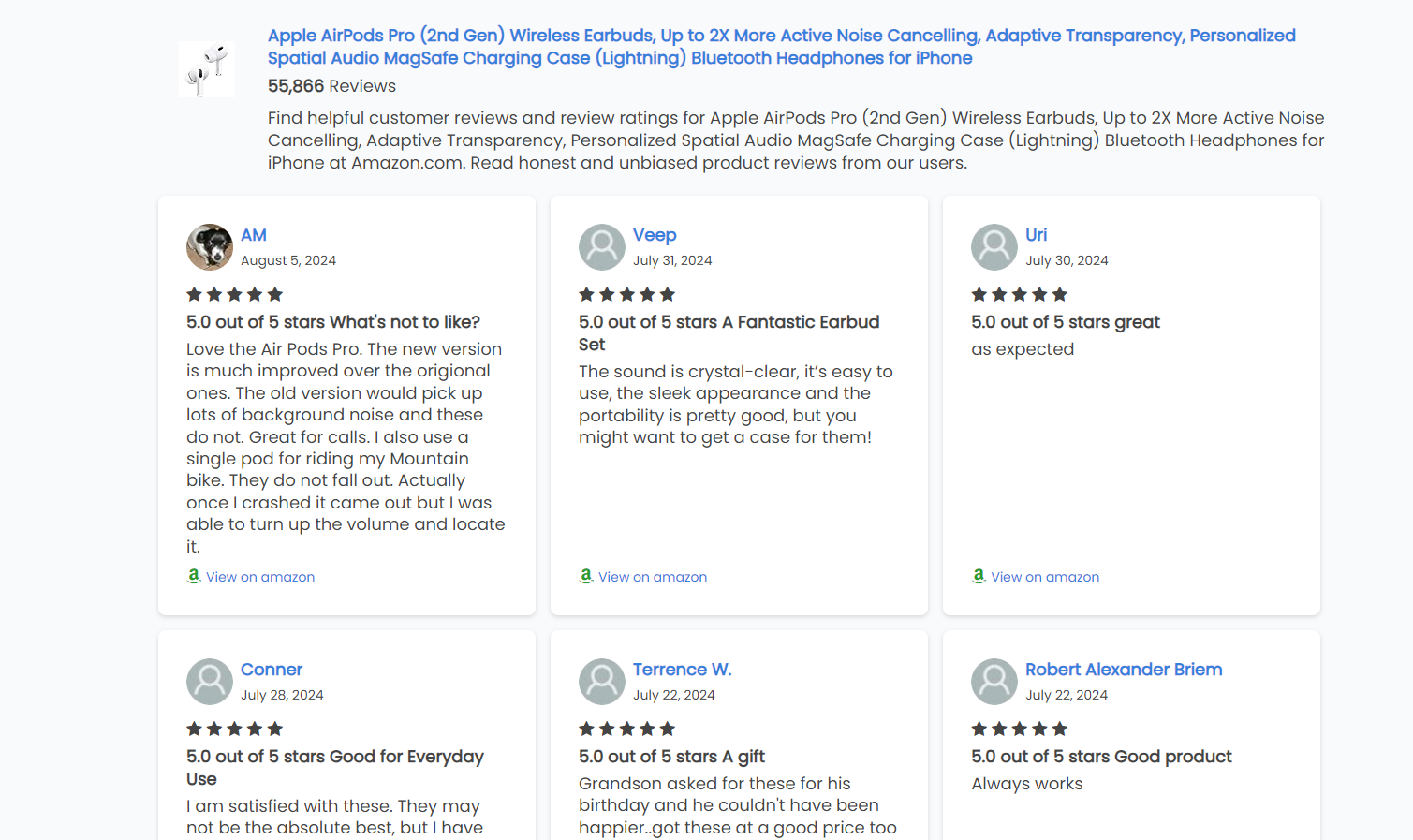Click View on amazon in Veep's review

(653, 577)
